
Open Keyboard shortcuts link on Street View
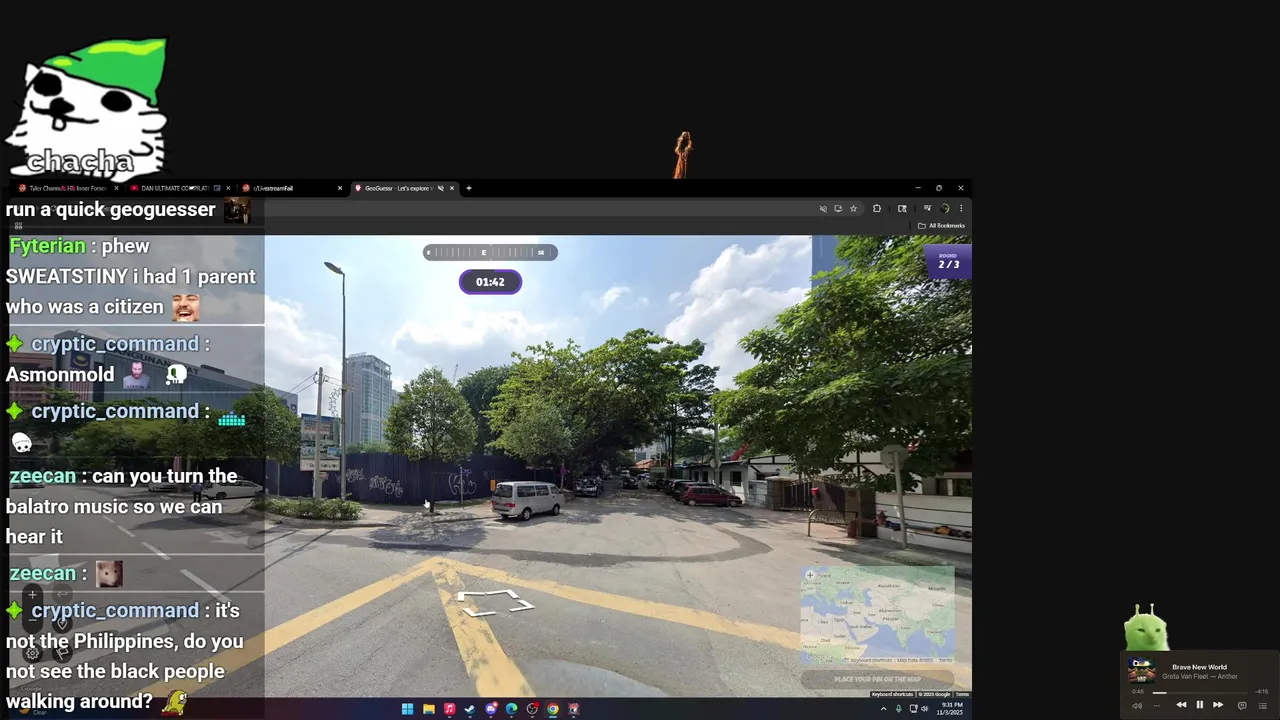click(892, 694)
